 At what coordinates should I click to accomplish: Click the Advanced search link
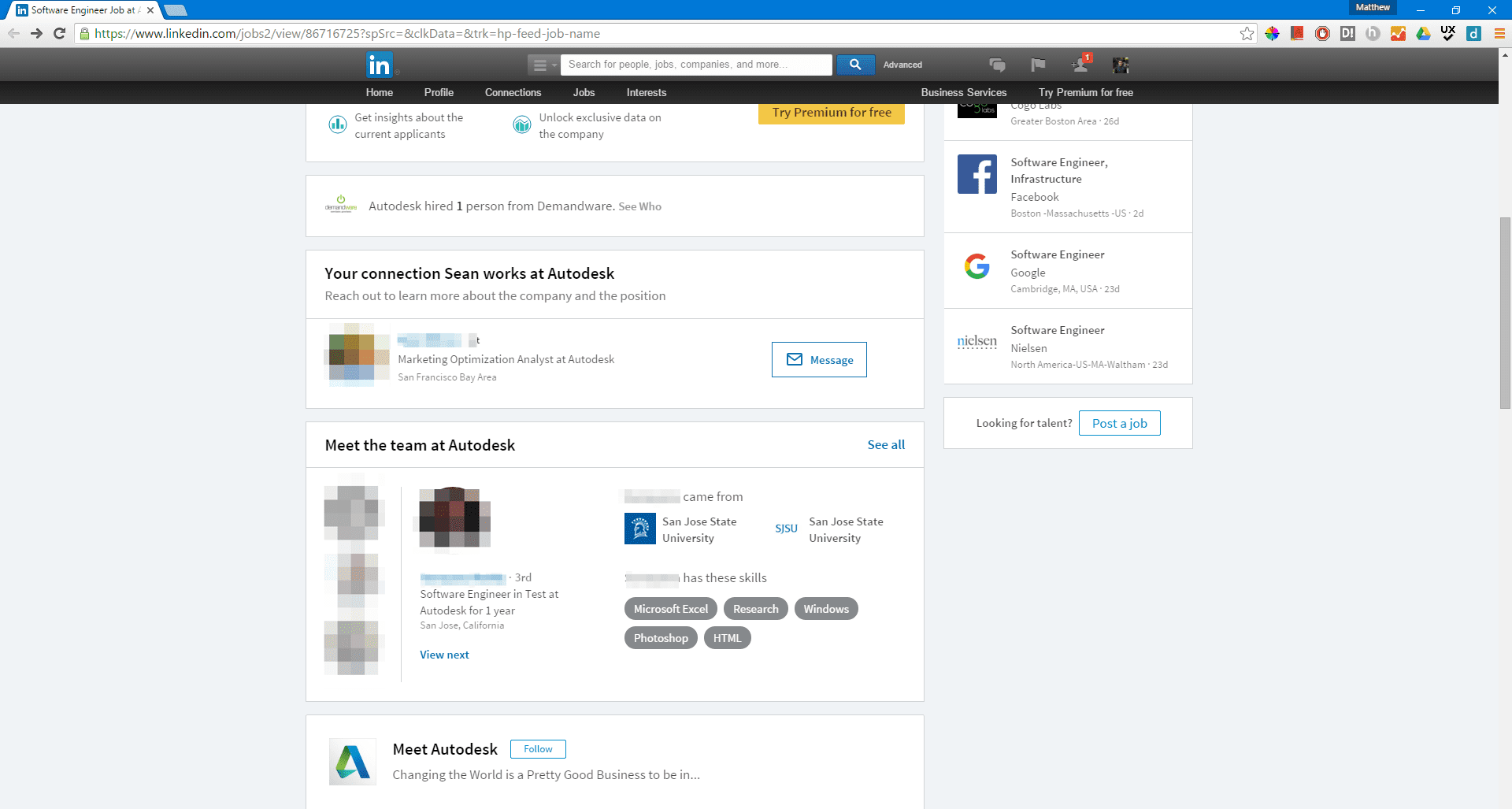coord(902,65)
